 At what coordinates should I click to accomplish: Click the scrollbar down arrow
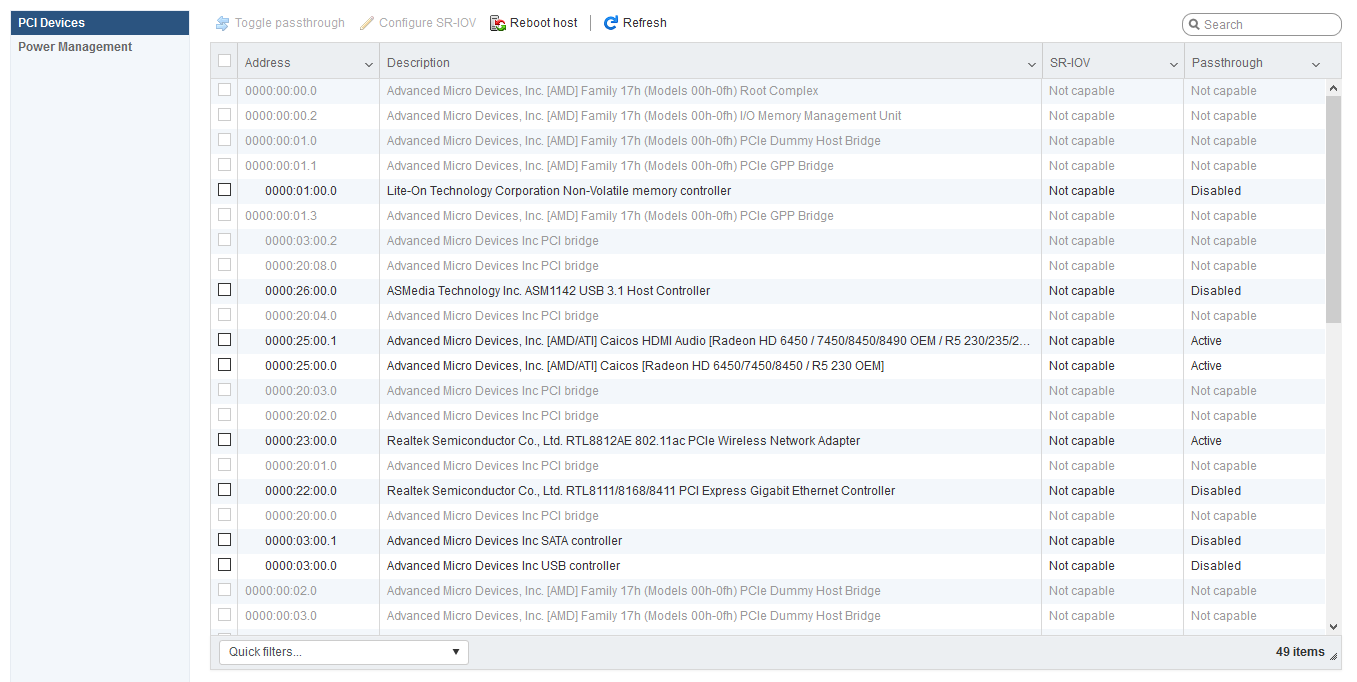(x=1333, y=626)
